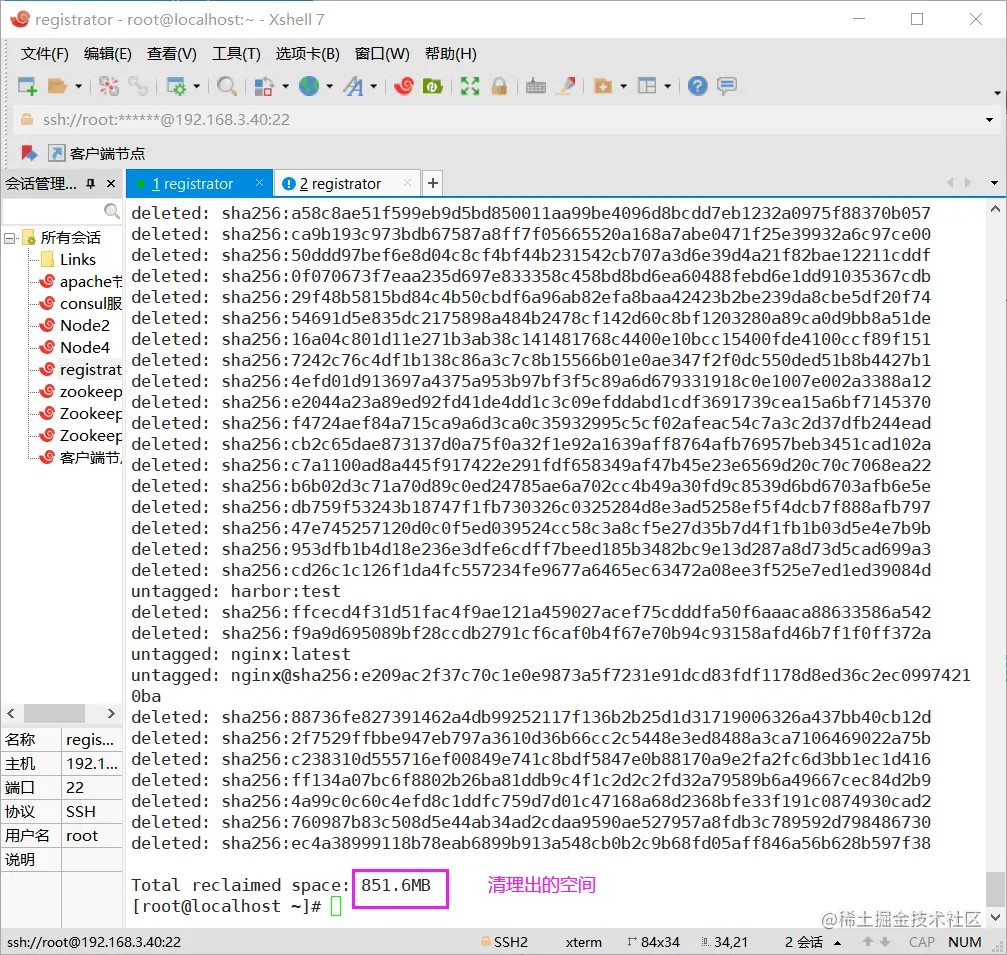
Task: Expand the session Properties dropdown arrow
Action: (x=197, y=86)
